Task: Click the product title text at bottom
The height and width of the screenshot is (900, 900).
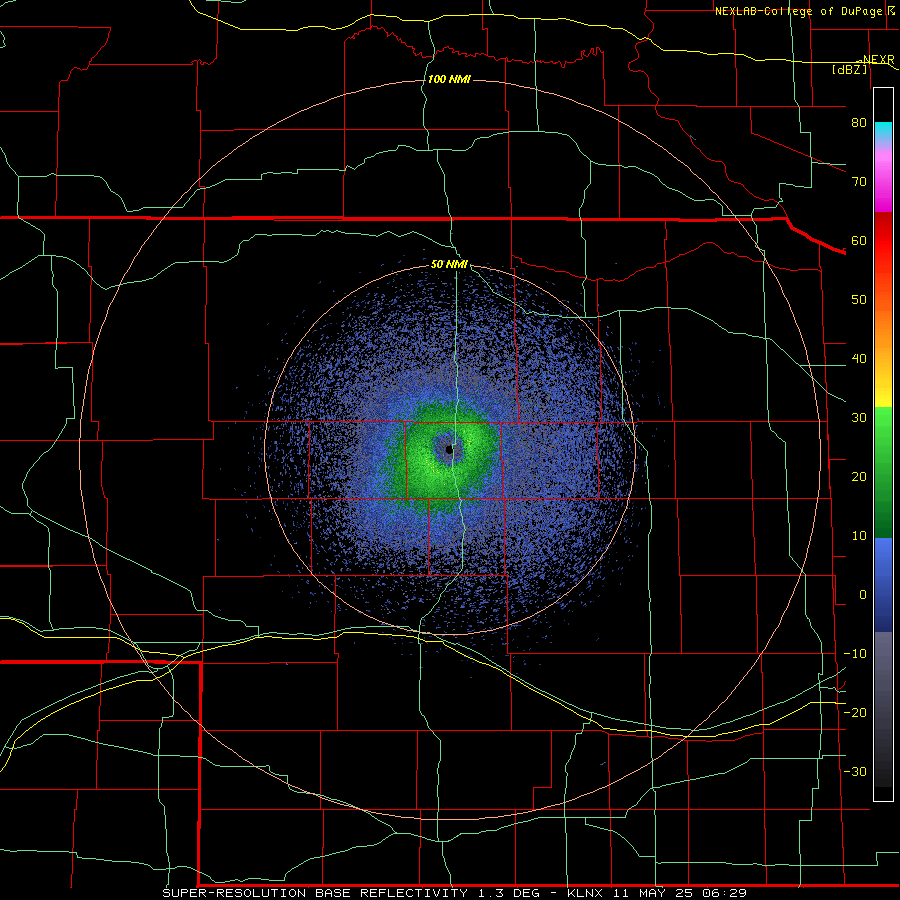Action: click(x=455, y=893)
